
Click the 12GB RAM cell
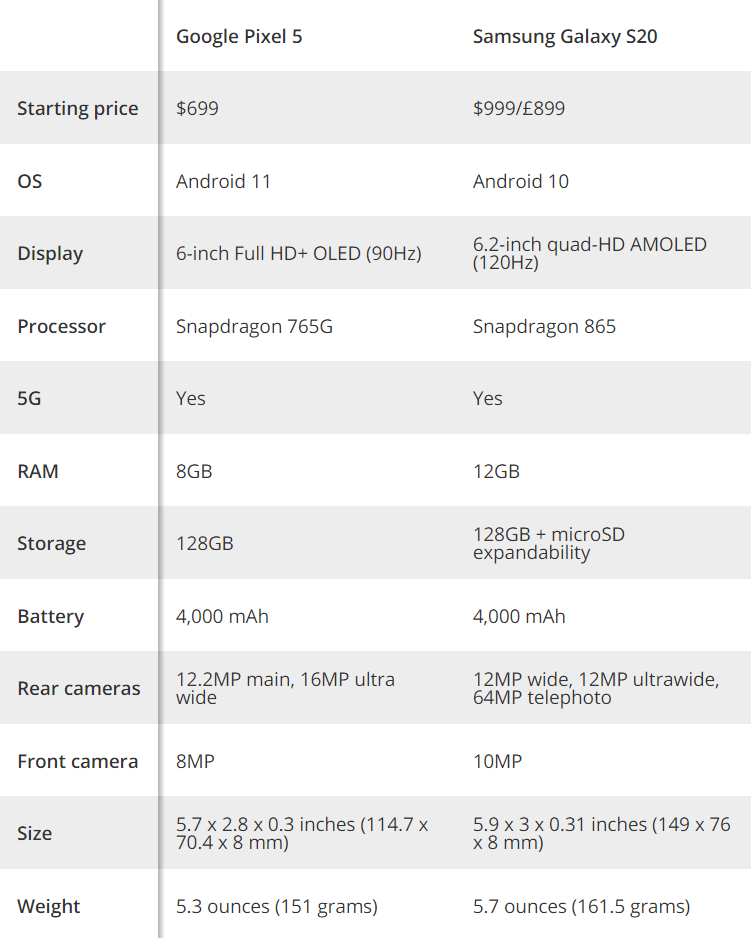tap(496, 471)
